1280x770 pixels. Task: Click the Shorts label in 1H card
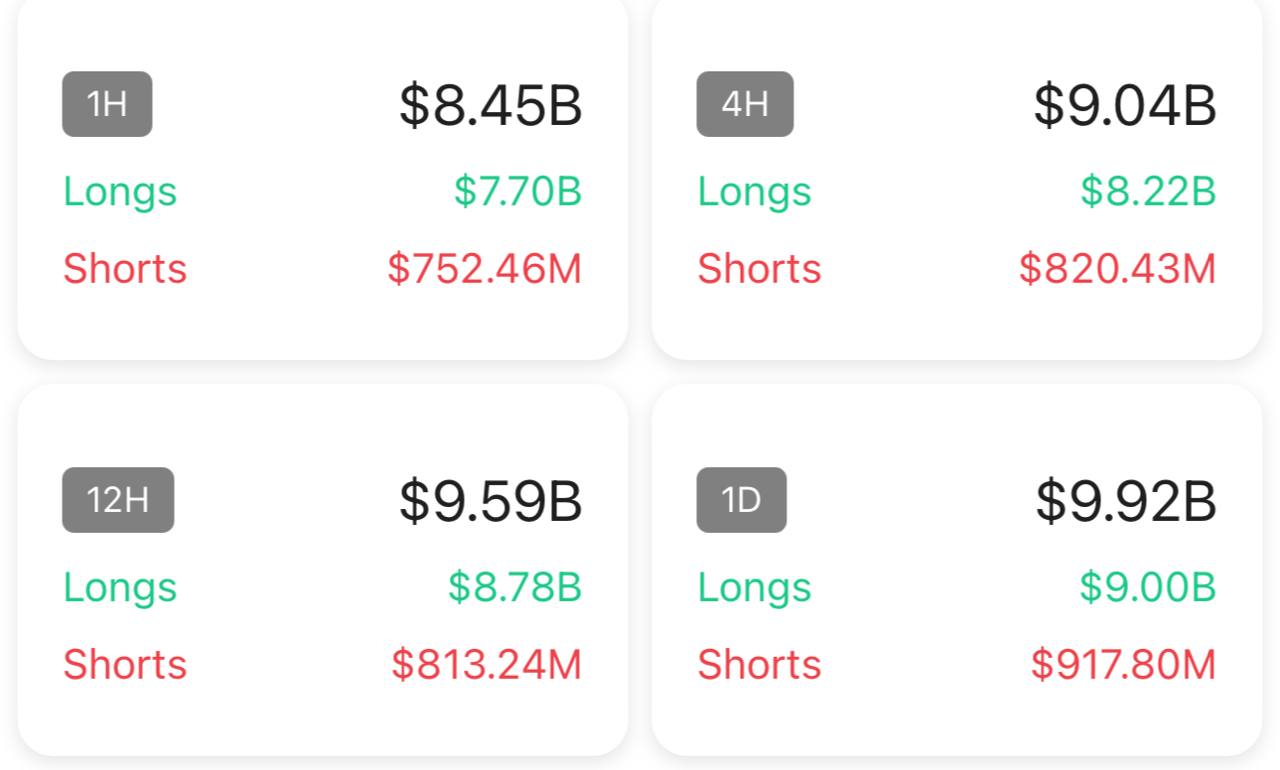click(x=125, y=269)
